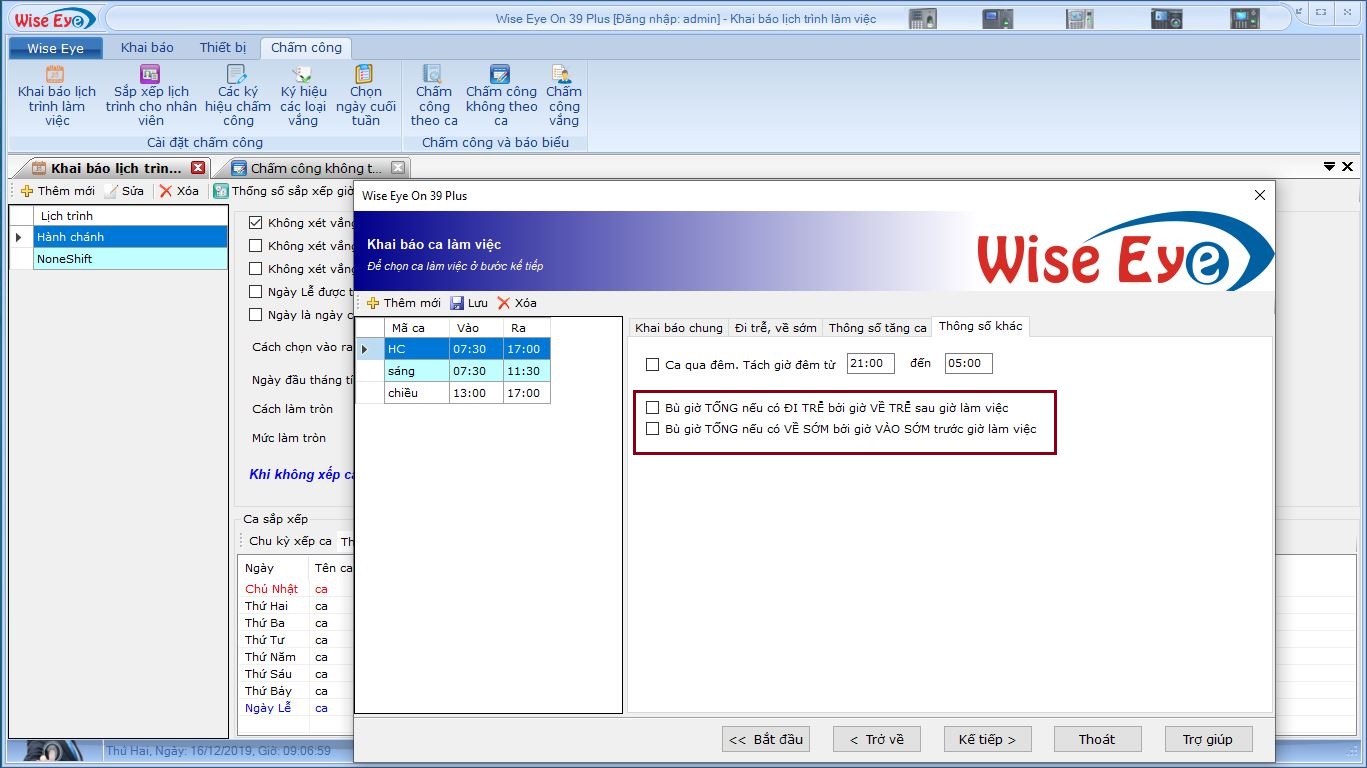
Task: Click Chấm công vắng icon
Action: point(563,75)
